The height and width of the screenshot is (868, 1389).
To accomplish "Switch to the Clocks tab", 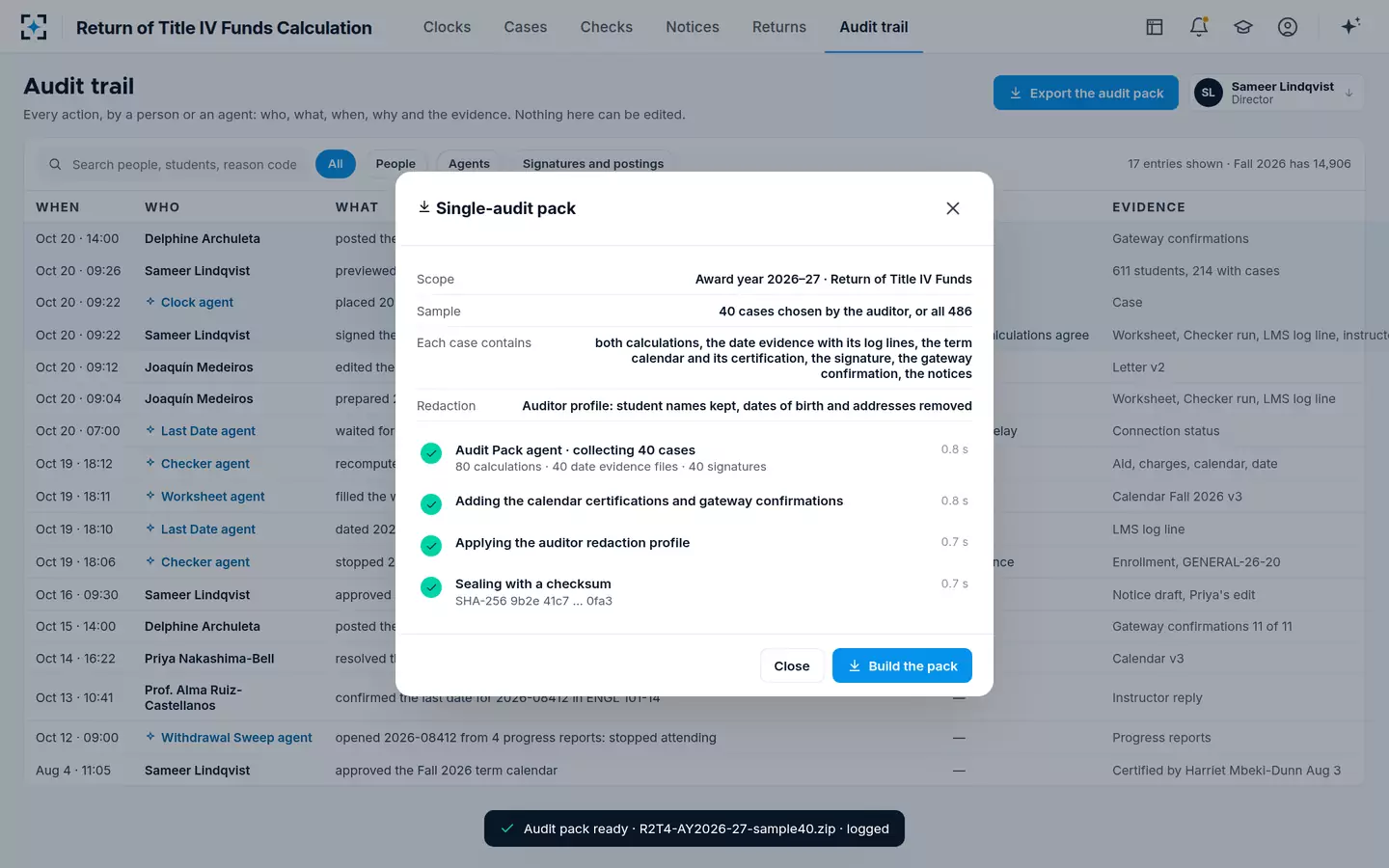I will click(447, 27).
